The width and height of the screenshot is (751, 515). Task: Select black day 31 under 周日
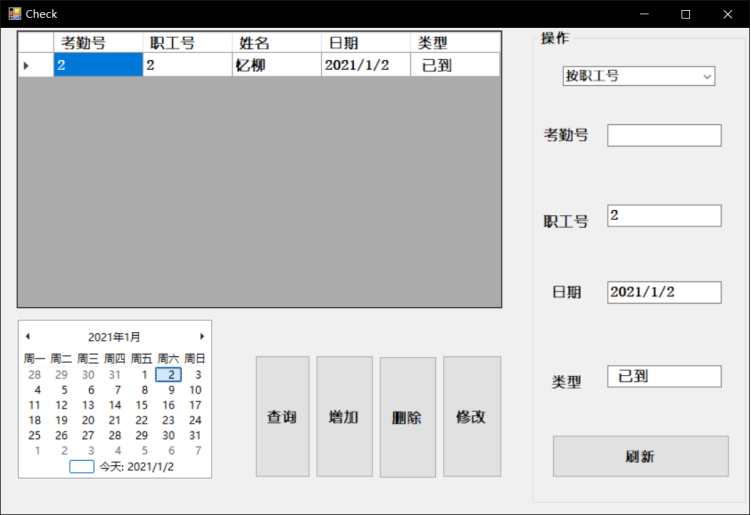pos(195,435)
